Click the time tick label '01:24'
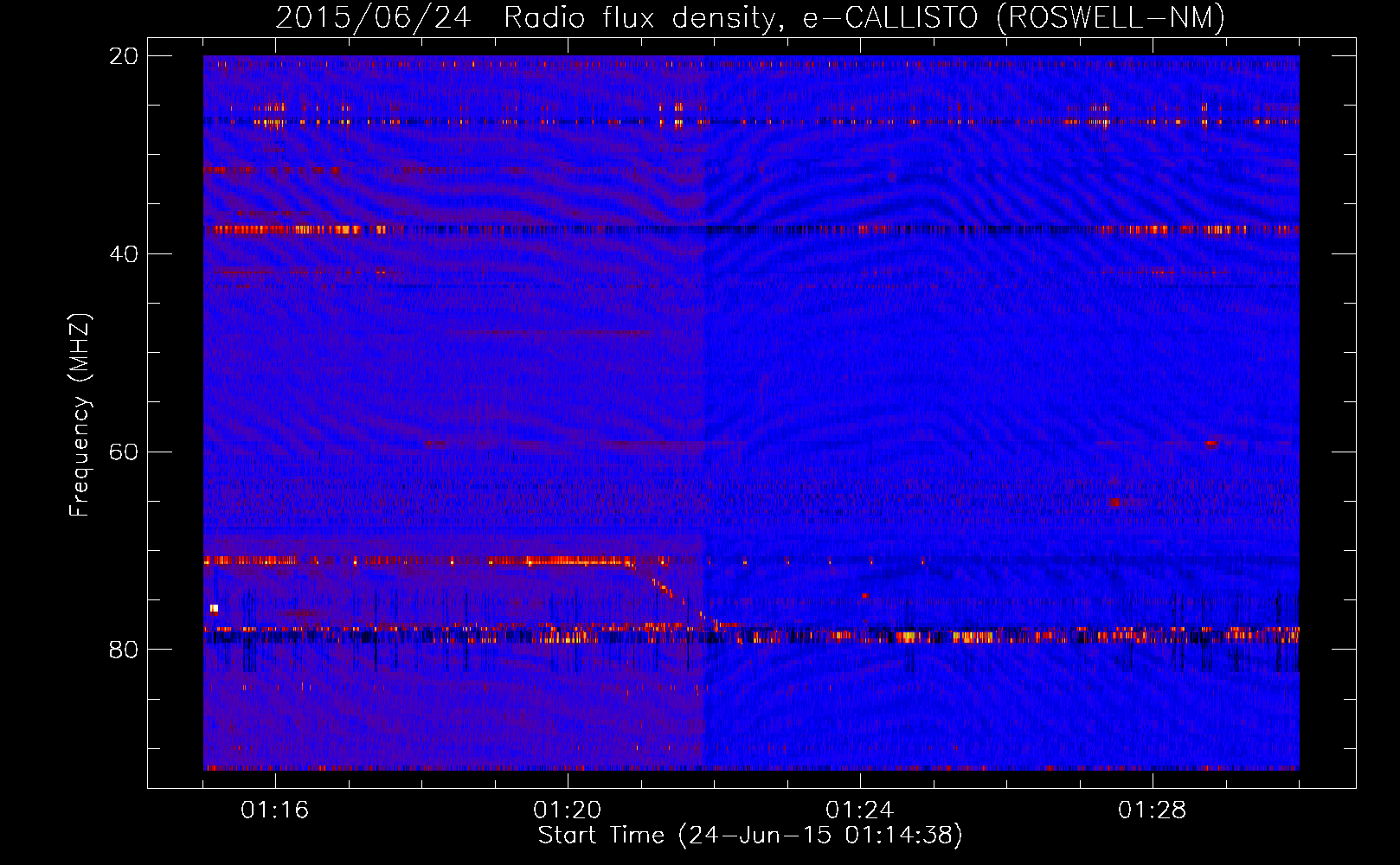The height and width of the screenshot is (865, 1400). pos(860,811)
